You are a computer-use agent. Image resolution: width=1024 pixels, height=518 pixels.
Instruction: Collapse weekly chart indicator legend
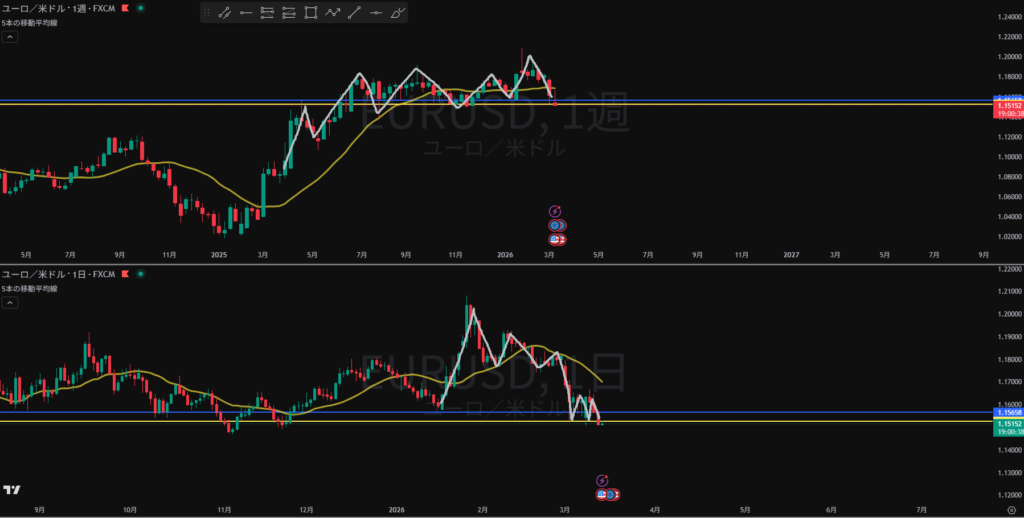click(9, 36)
